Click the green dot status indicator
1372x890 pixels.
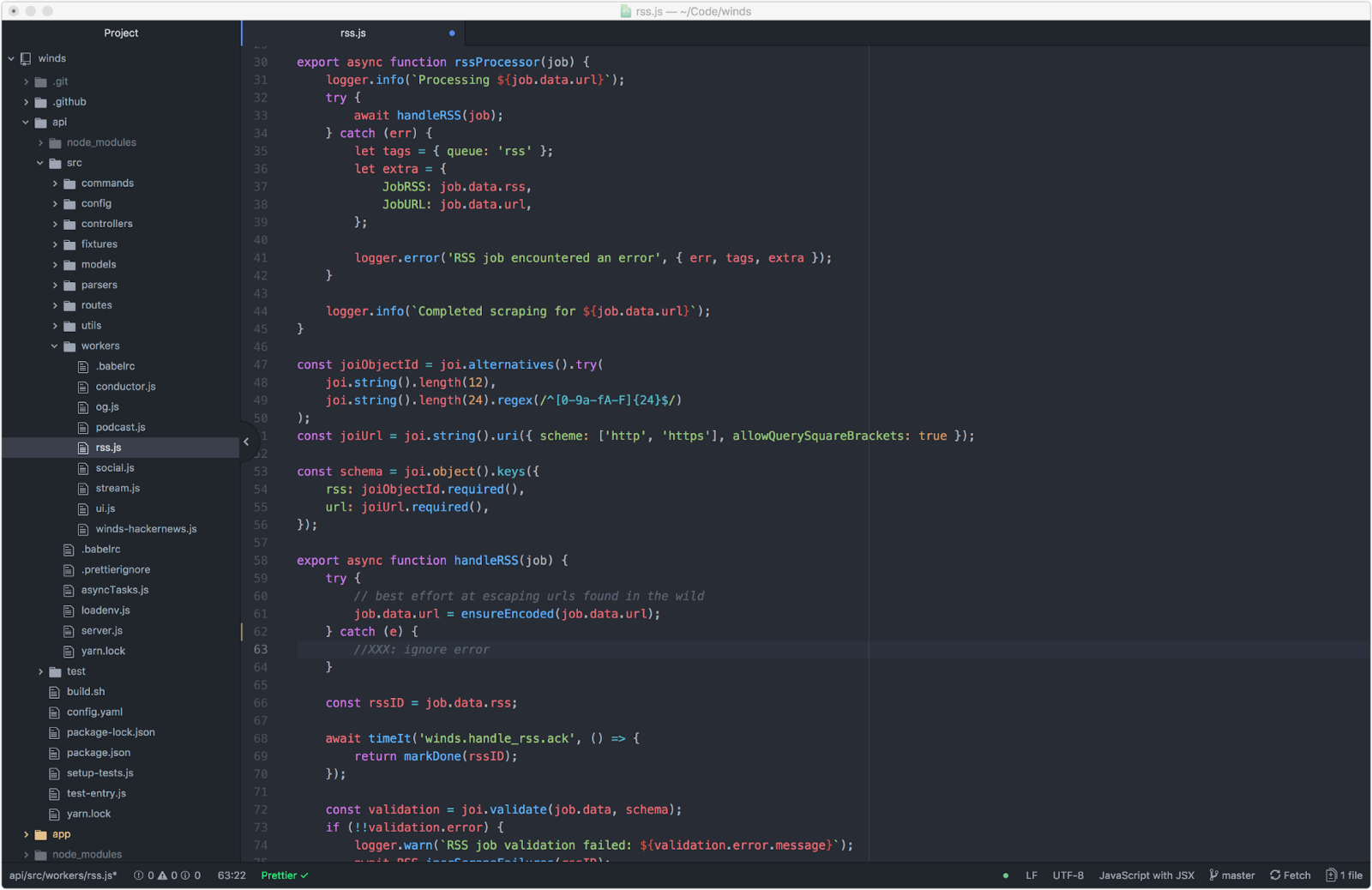pos(1005,875)
